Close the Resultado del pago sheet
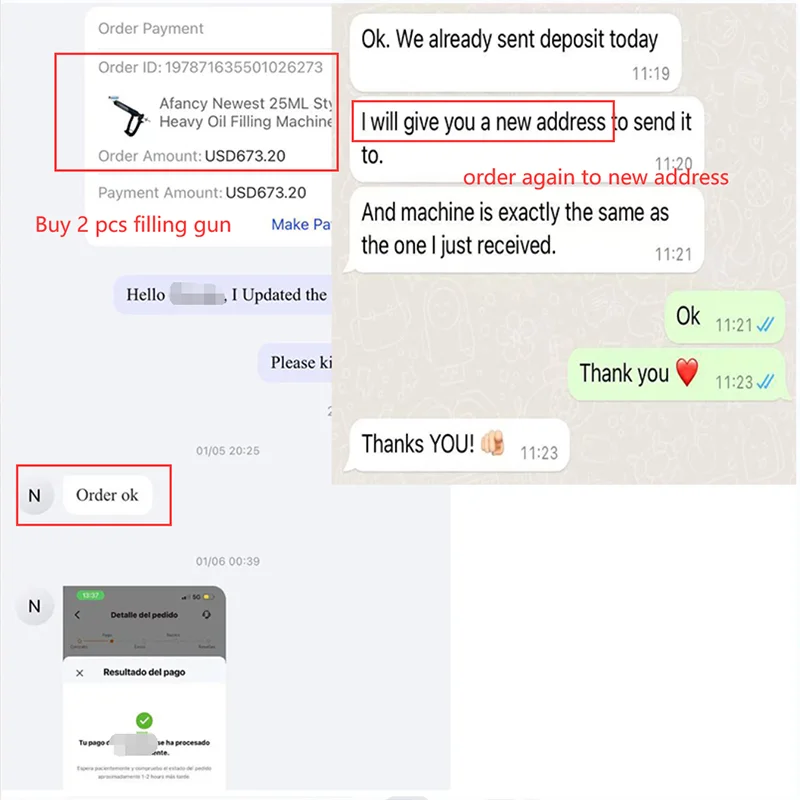 coord(80,673)
